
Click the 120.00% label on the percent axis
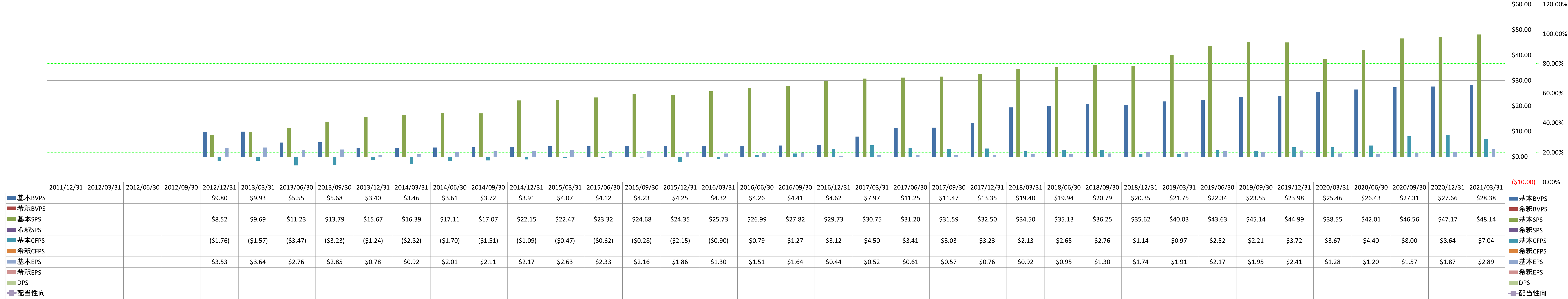pos(1555,4)
